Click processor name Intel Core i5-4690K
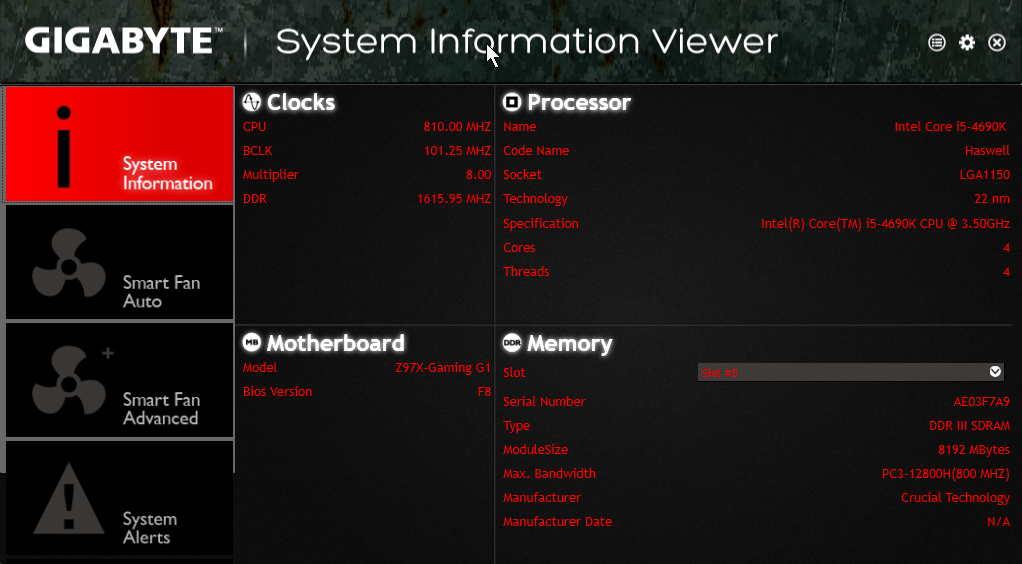This screenshot has height=564, width=1022. click(951, 126)
